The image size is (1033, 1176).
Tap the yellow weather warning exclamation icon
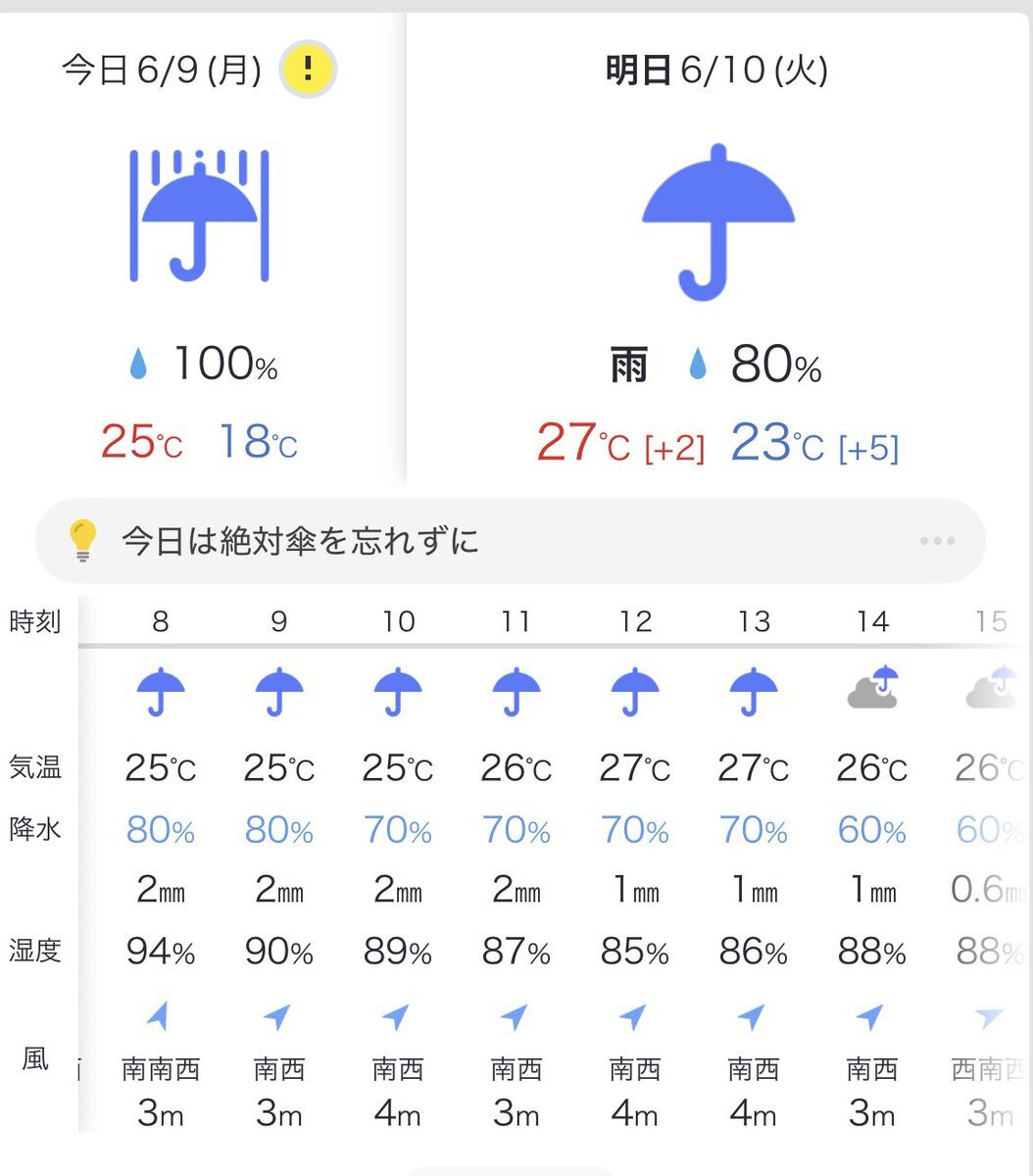(x=308, y=70)
